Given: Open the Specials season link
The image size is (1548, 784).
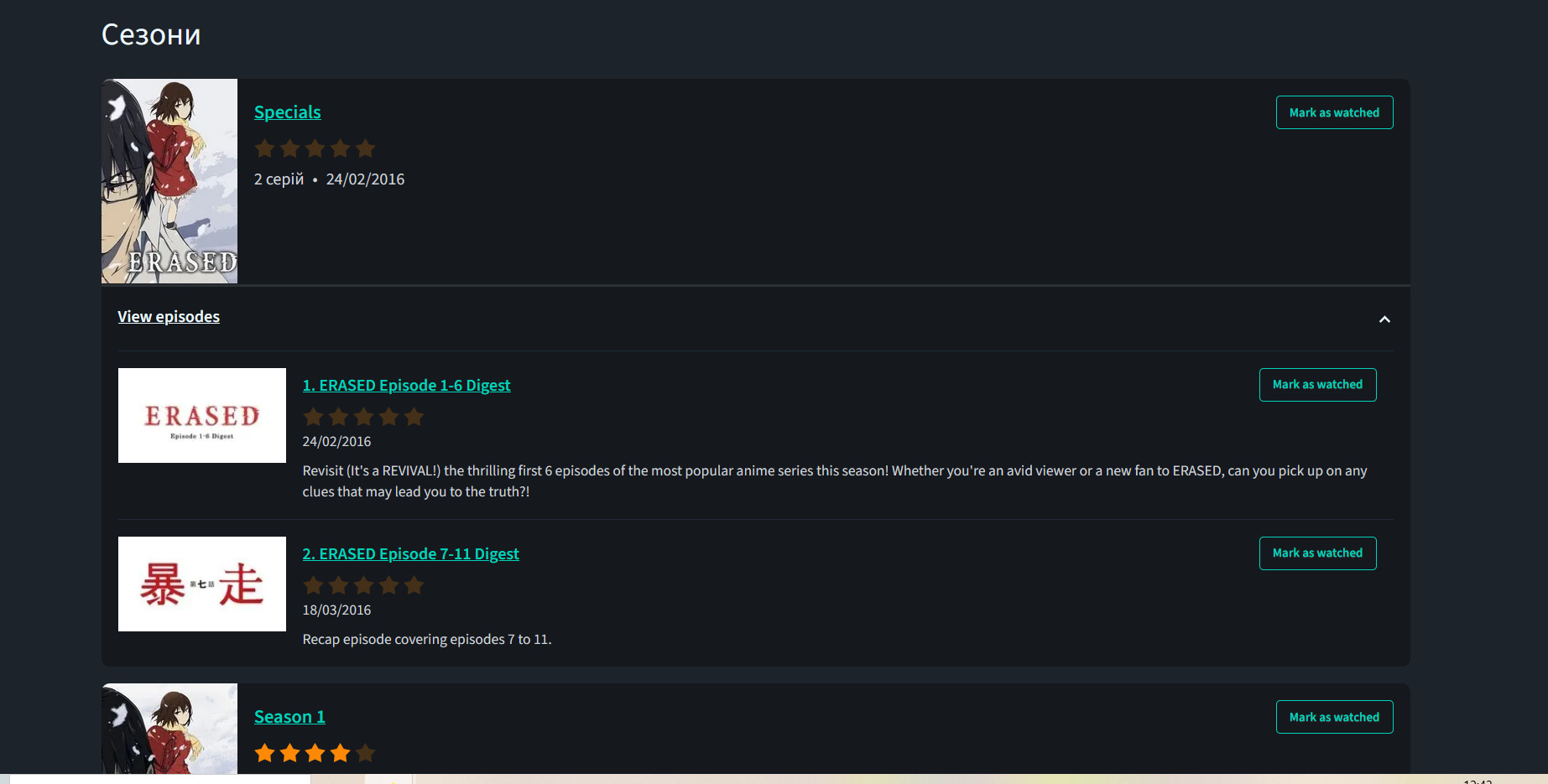Looking at the screenshot, I should [x=287, y=112].
